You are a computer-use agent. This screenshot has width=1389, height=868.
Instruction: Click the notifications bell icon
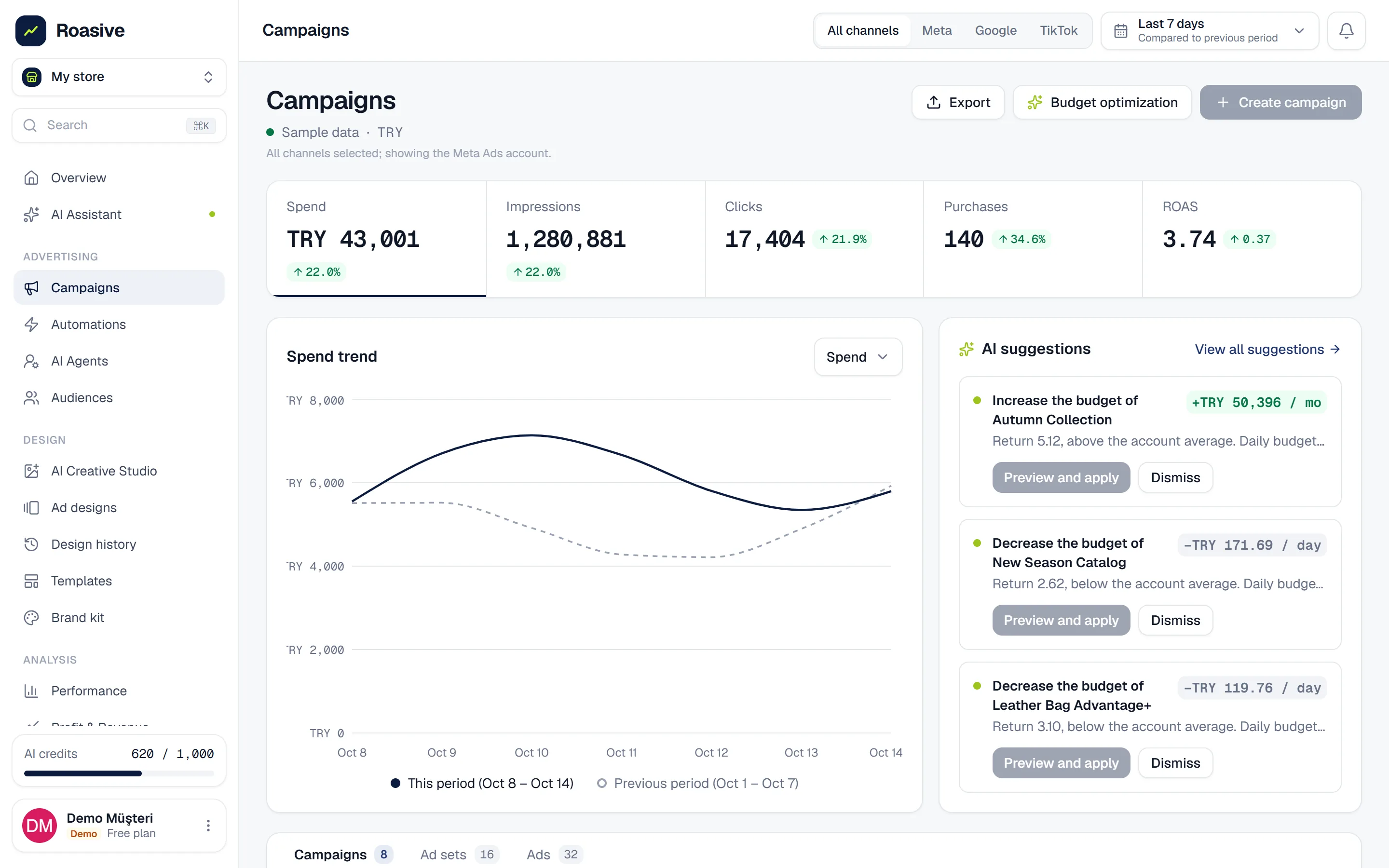(1346, 30)
